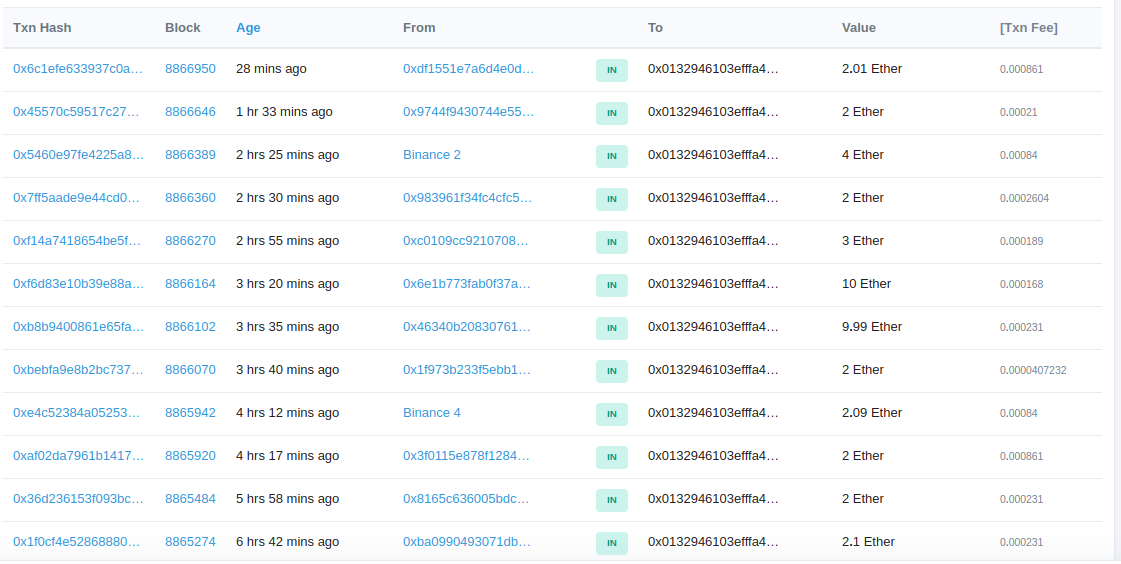Click the IN badge in the Binance 2 row

[x=612, y=156]
